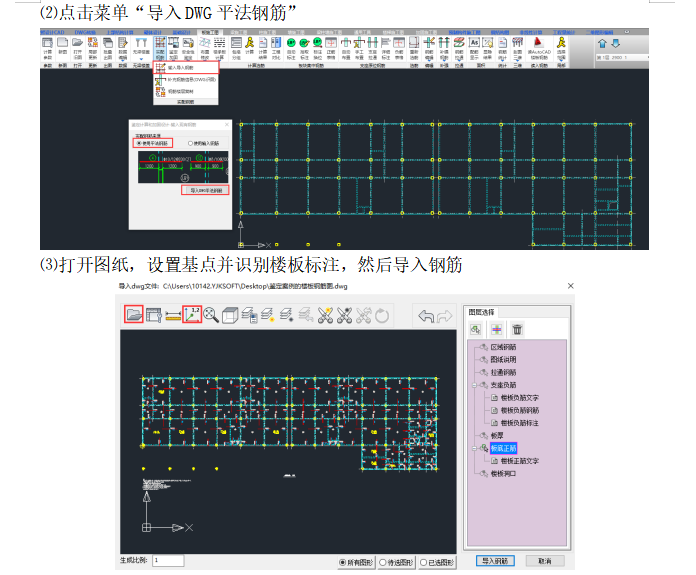696x575 pixels.
Task: Click the greyed layers return icon
Action: point(305,315)
